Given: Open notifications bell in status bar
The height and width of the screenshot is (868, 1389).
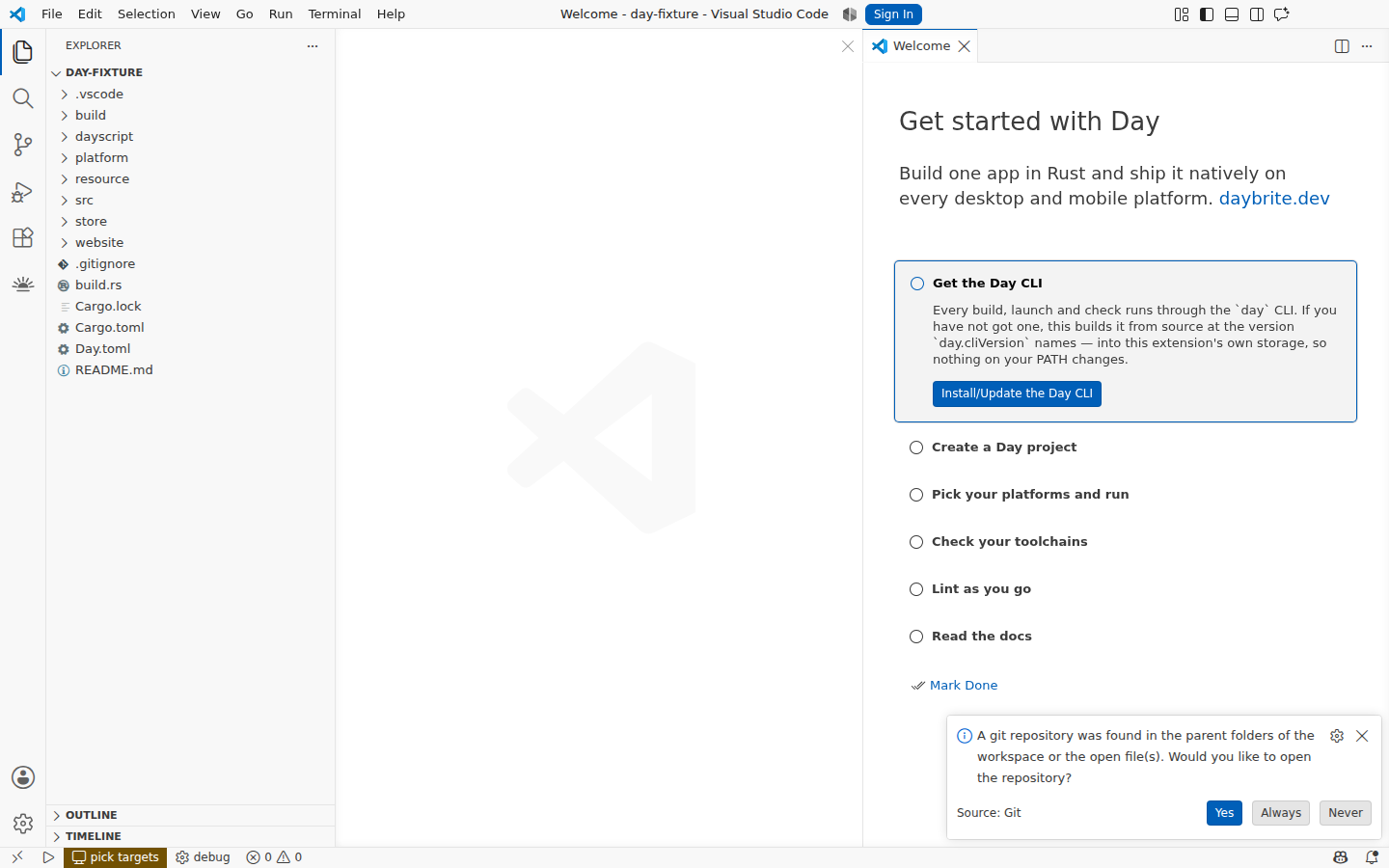Looking at the screenshot, I should pos(1372,857).
